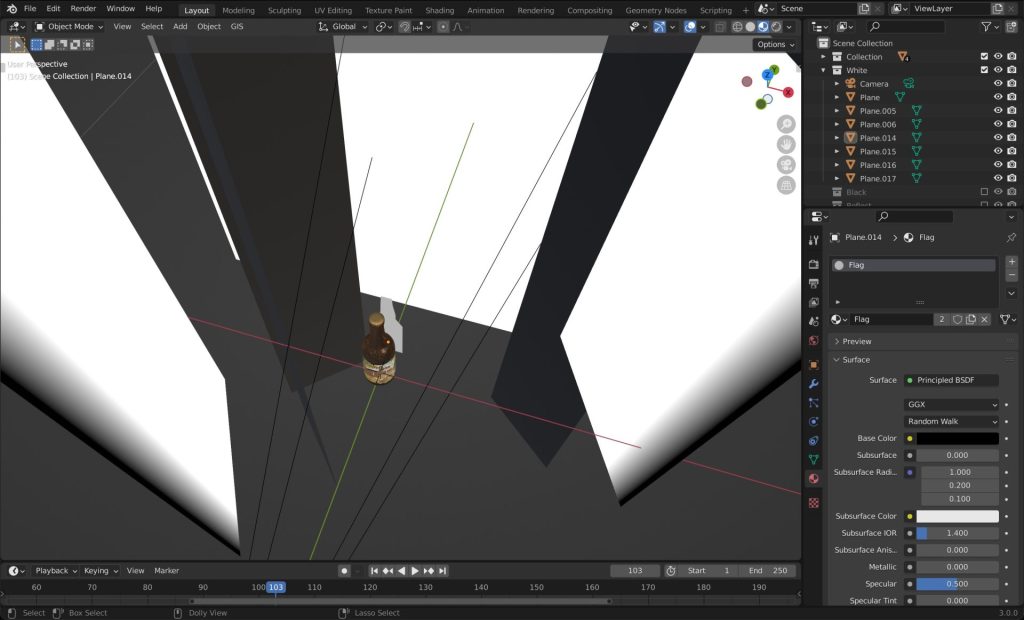
Task: Open the Render menu
Action: [83, 9]
